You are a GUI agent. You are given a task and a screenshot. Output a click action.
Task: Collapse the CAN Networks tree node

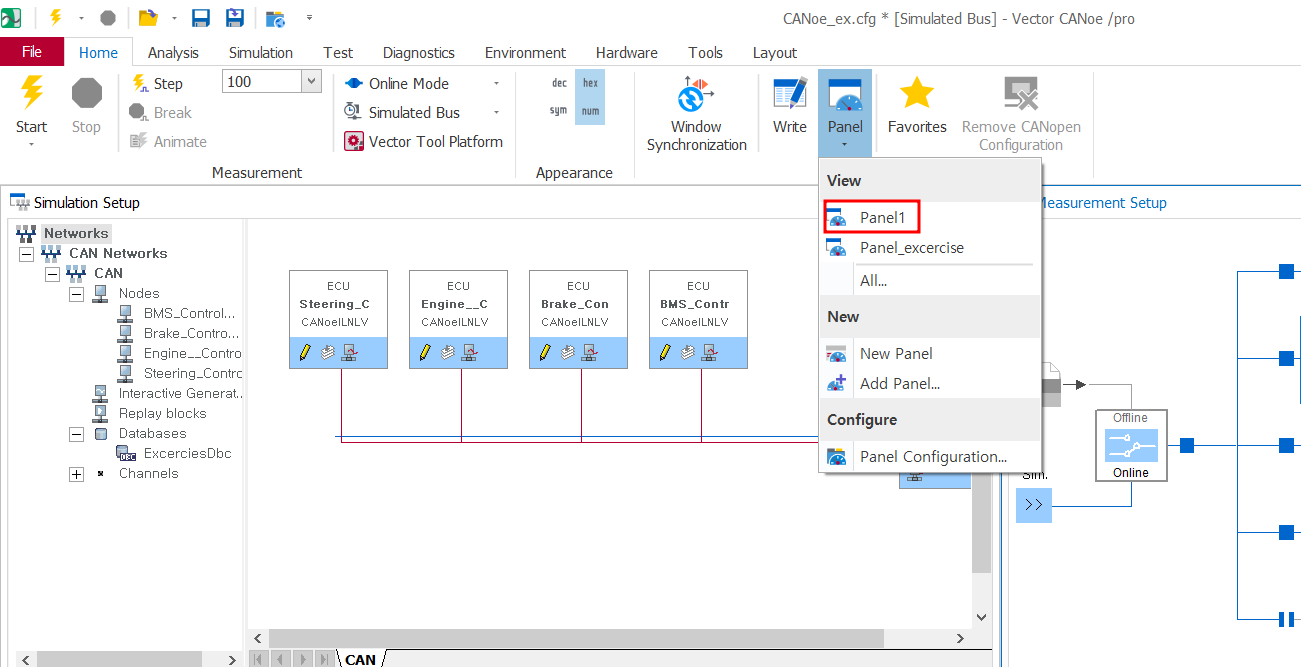pos(27,254)
